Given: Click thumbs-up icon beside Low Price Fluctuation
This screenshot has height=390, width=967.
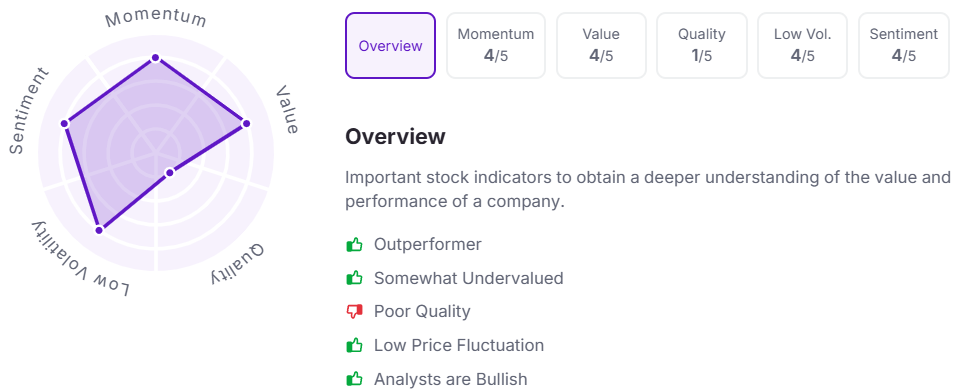Looking at the screenshot, I should tap(354, 346).
